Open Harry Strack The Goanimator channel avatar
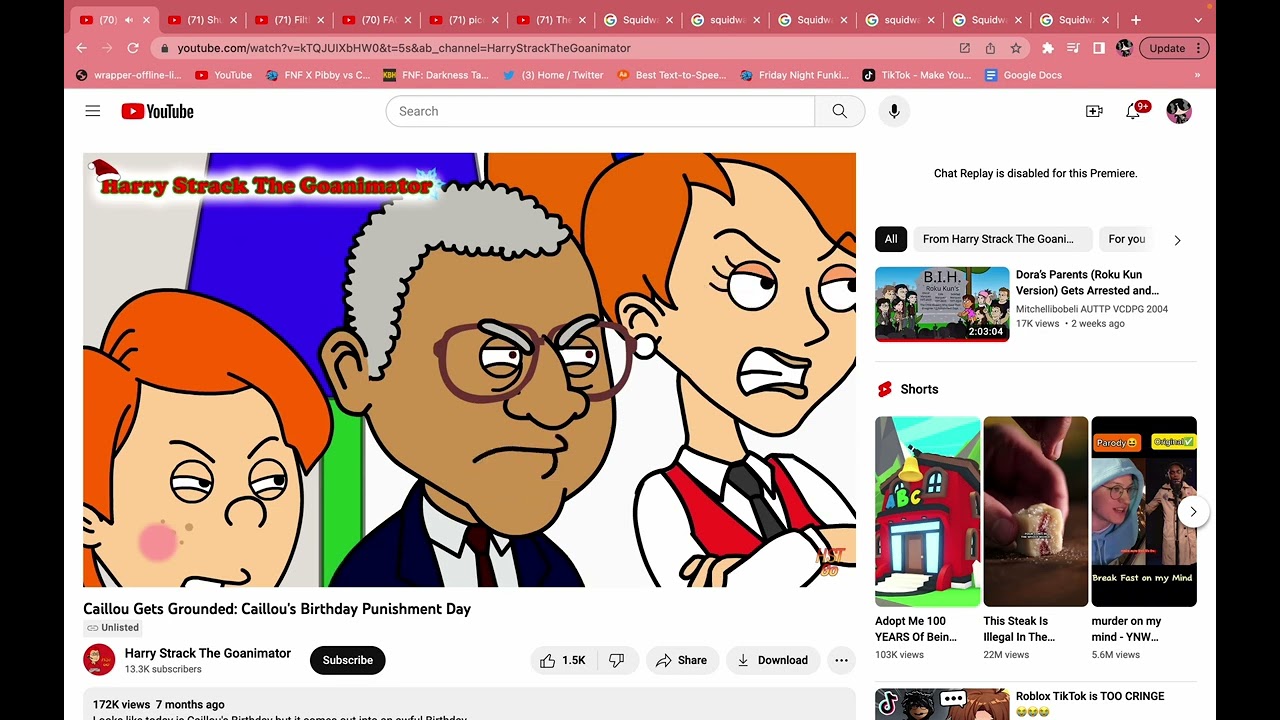This screenshot has height=720, width=1280. tap(99, 660)
